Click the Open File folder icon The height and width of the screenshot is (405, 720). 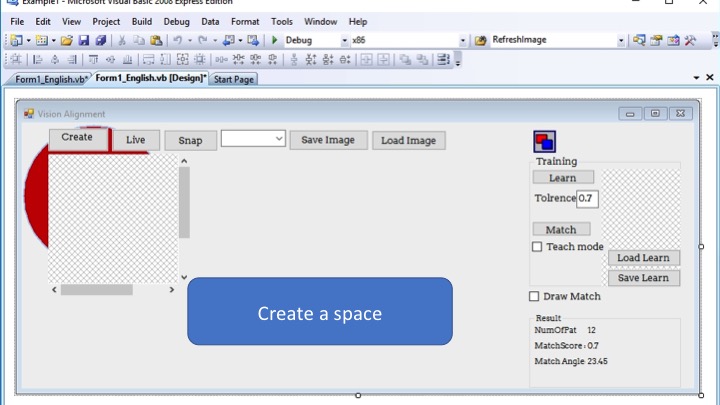pyautogui.click(x=67, y=40)
